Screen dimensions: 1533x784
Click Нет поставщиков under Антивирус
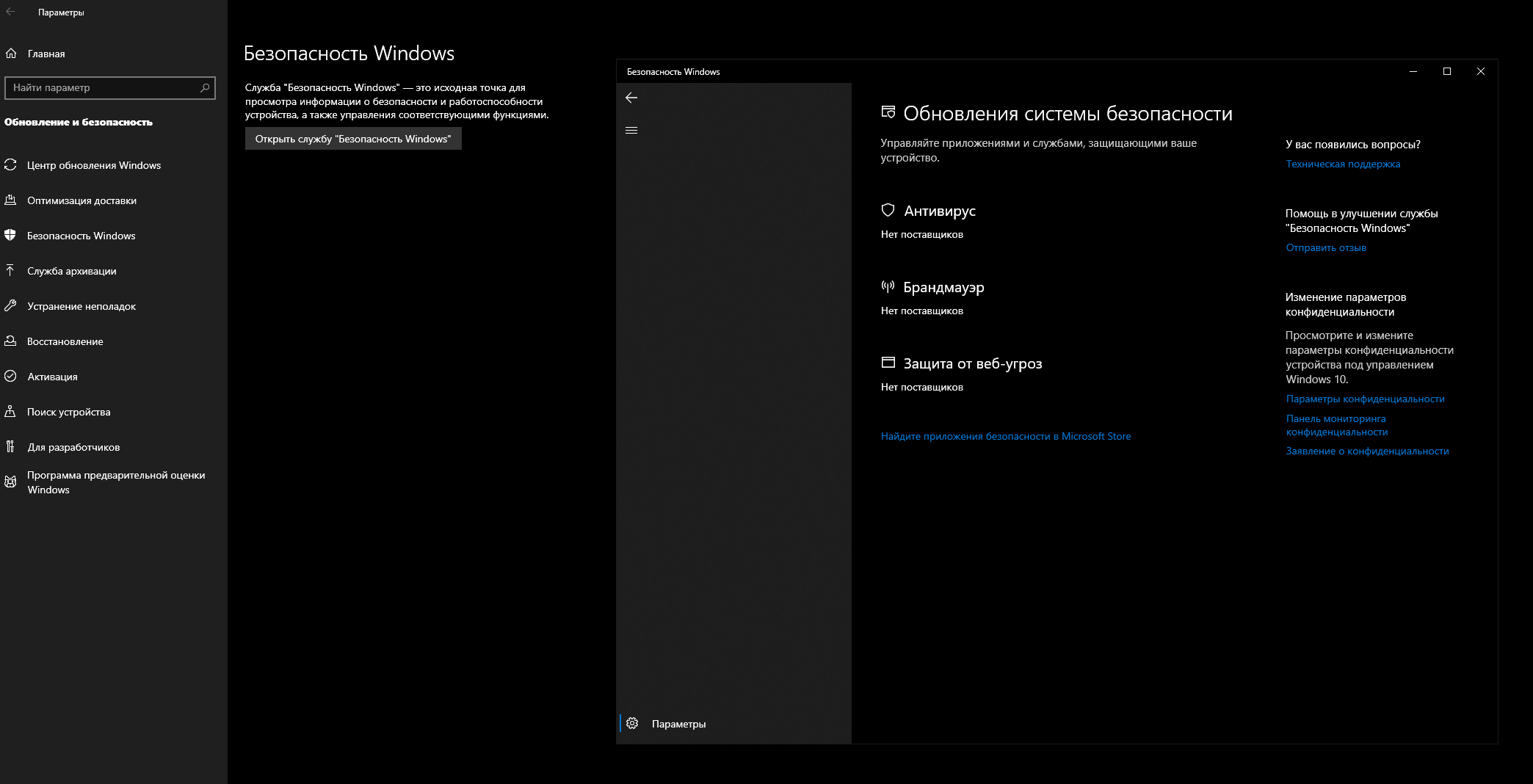(922, 235)
